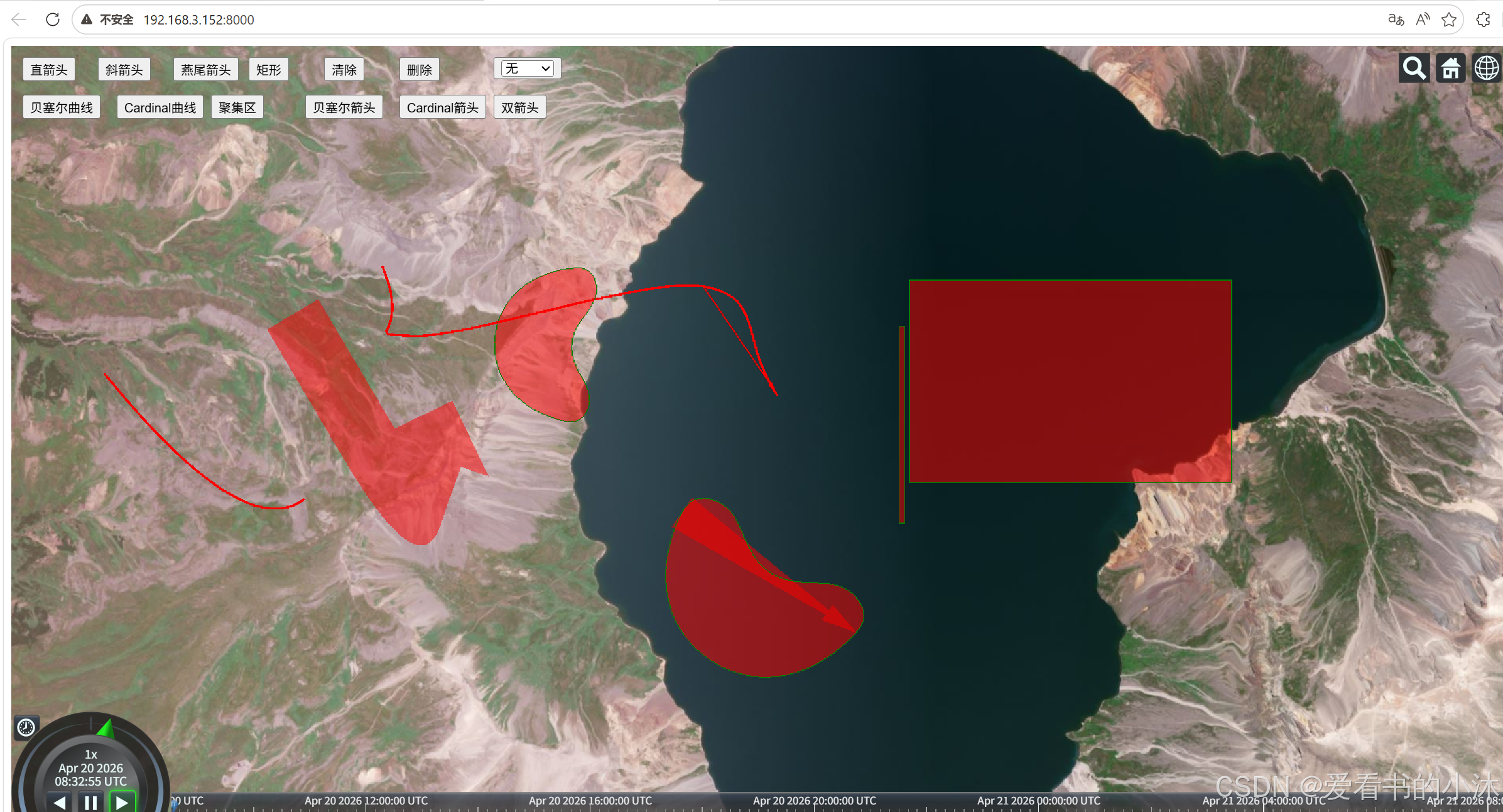Click the 08:32:55 UTC time readout

tap(91, 781)
